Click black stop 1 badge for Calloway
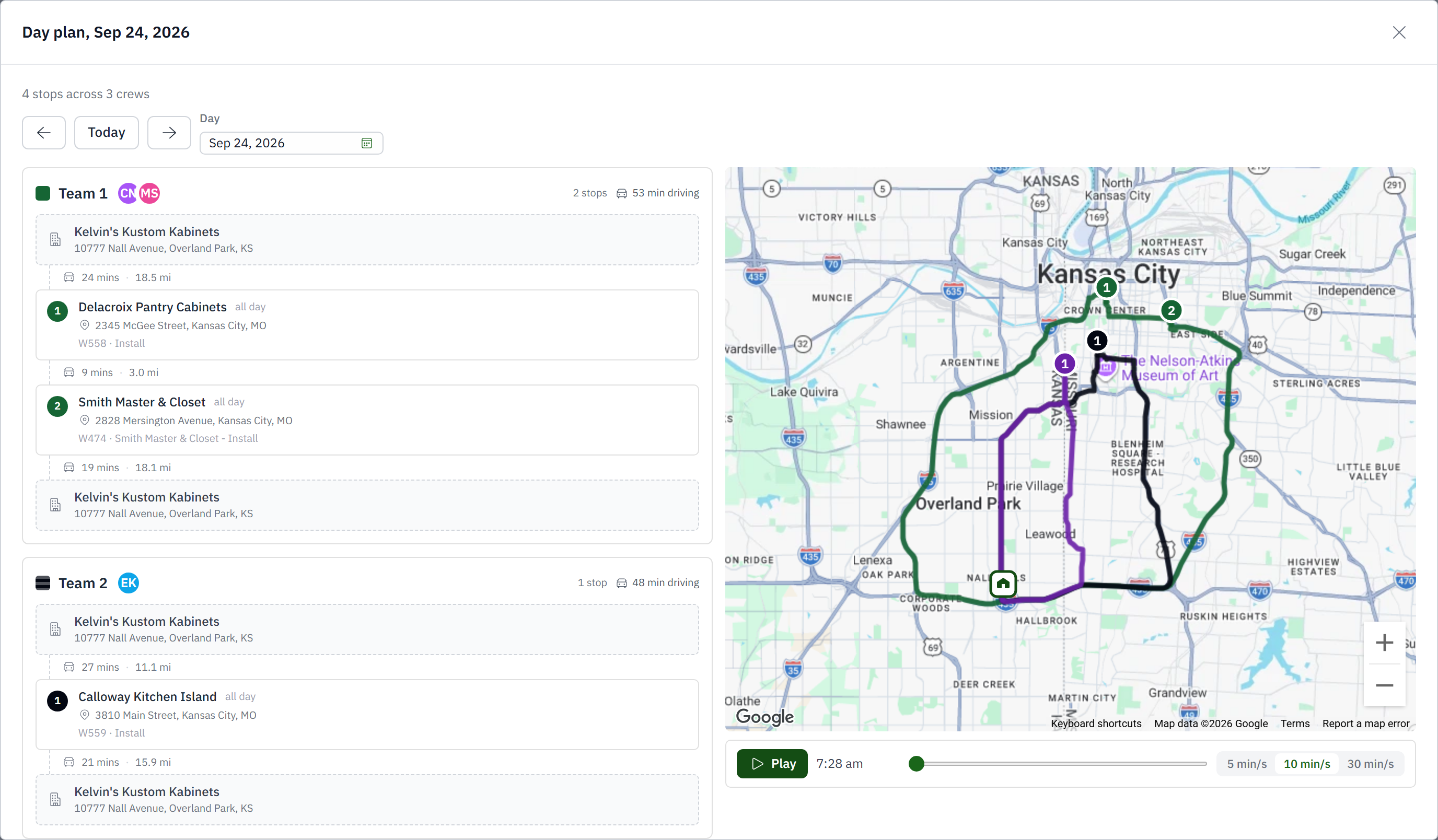The height and width of the screenshot is (840, 1438). coord(57,701)
